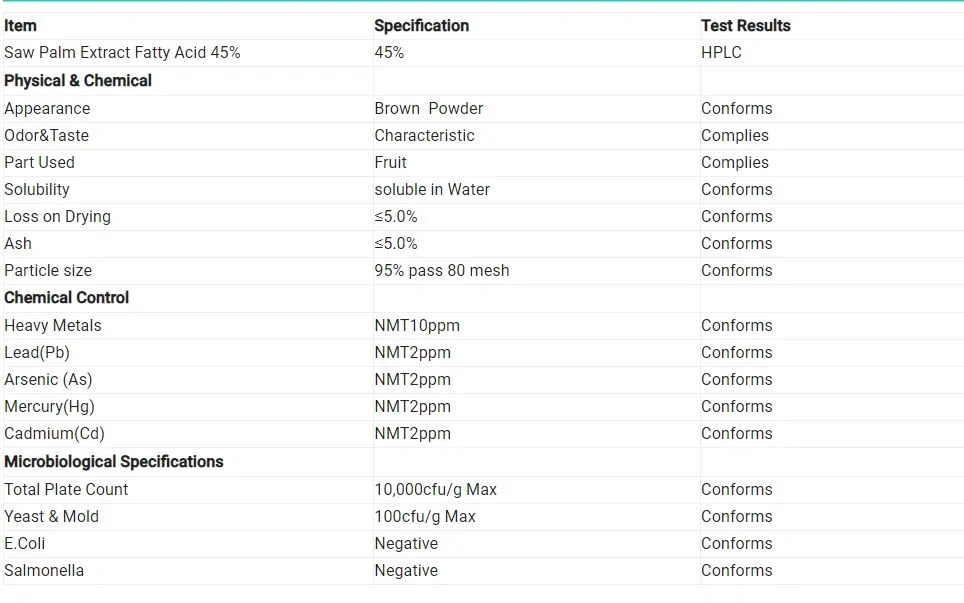Select the '10,000cfu/g Max' specification cell
Image resolution: width=964 pixels, height=603 pixels.
click(x=435, y=490)
